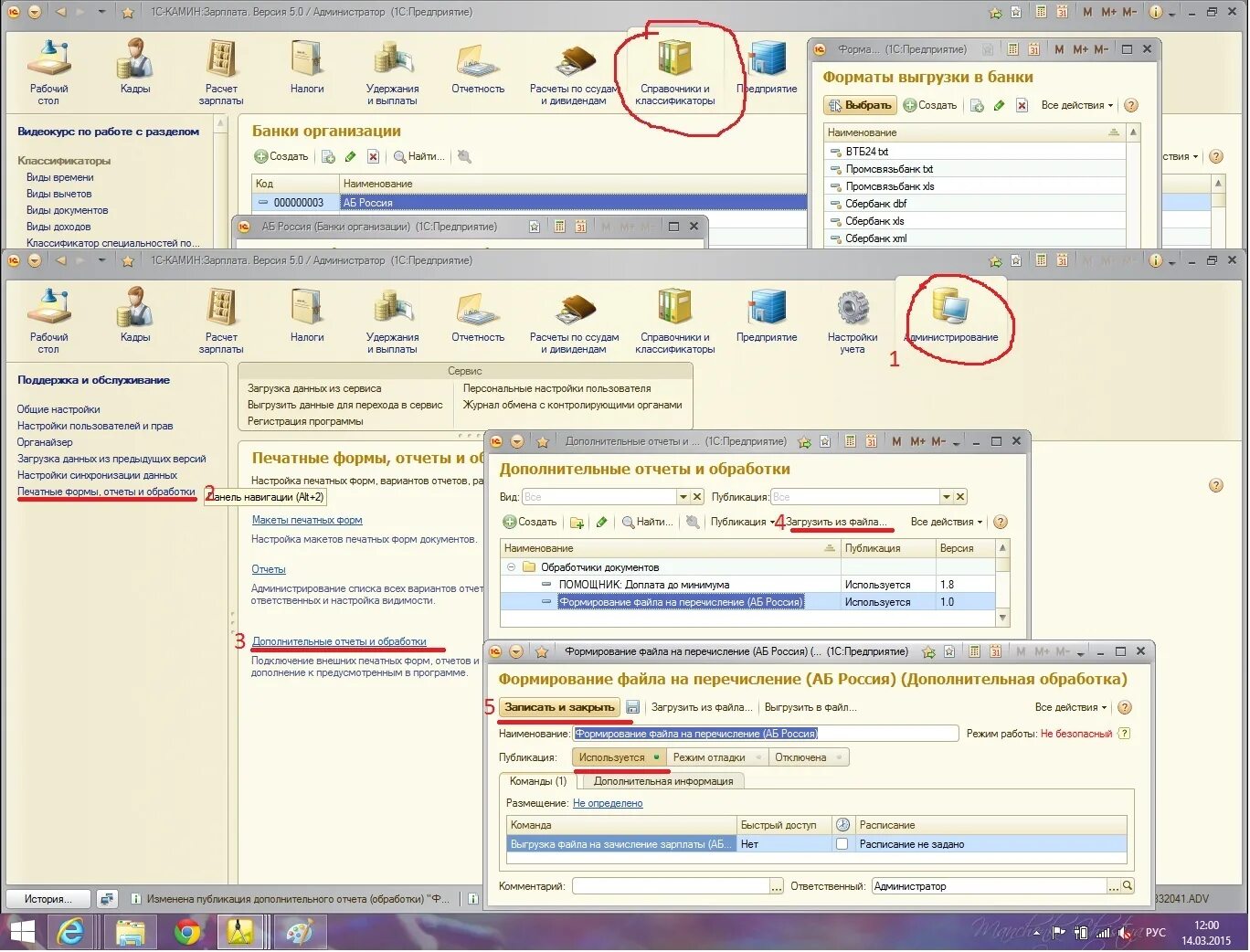
Task: Click into Наименование input field
Action: [x=766, y=733]
